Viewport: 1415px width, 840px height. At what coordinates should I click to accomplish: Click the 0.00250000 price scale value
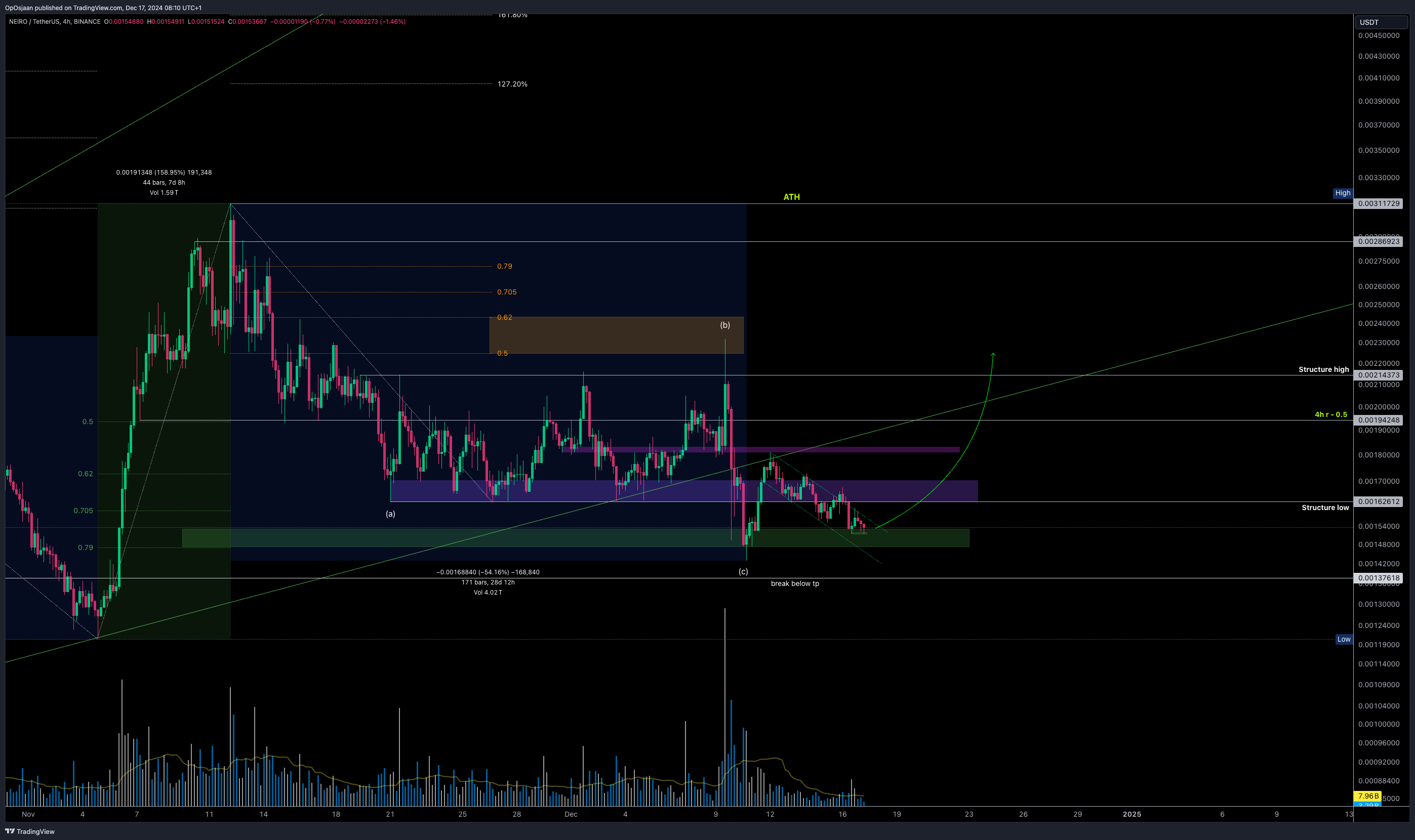[1379, 305]
